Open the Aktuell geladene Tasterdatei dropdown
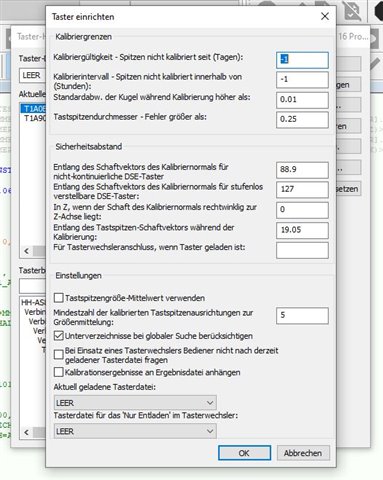Screen dimensions: 383x480 click(x=135, y=403)
